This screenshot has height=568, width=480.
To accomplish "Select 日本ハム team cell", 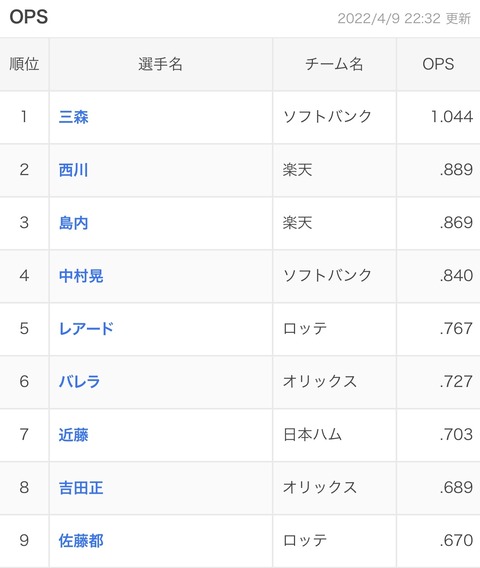I will (x=334, y=435).
